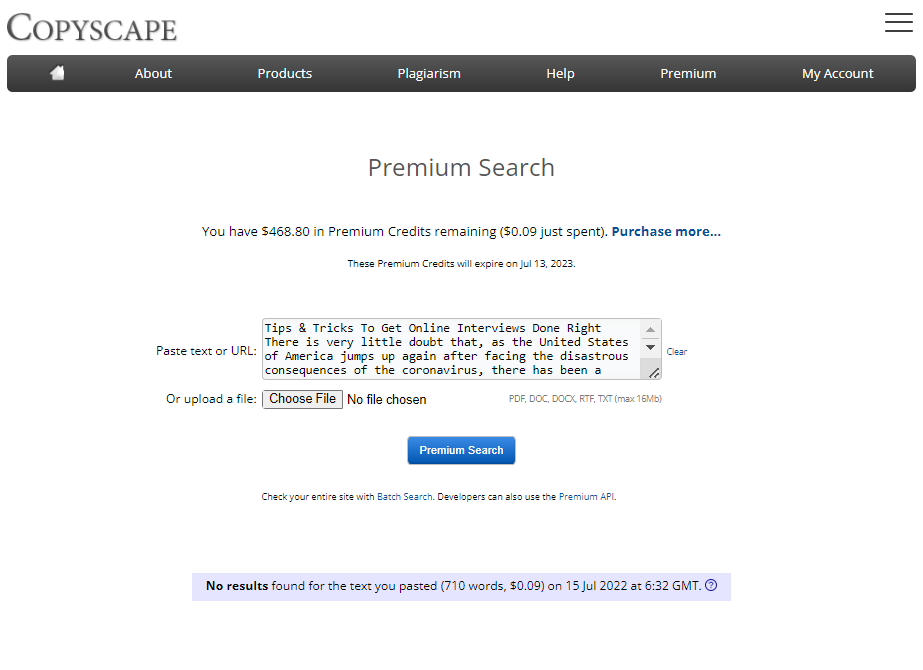Click the 'No file chosen' text
This screenshot has height=670, width=923.
[x=387, y=400]
